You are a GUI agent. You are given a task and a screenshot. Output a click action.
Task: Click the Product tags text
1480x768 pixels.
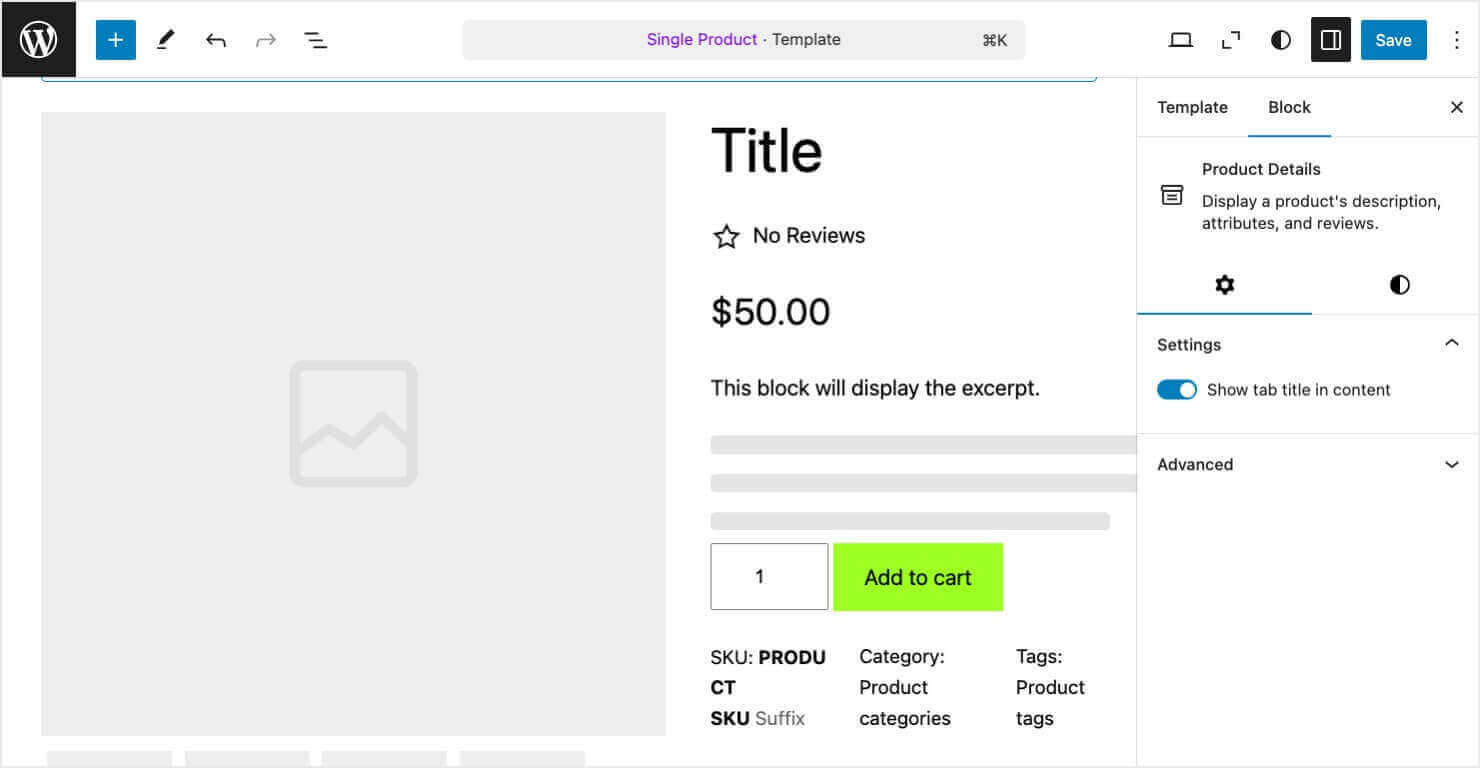[x=1050, y=703]
